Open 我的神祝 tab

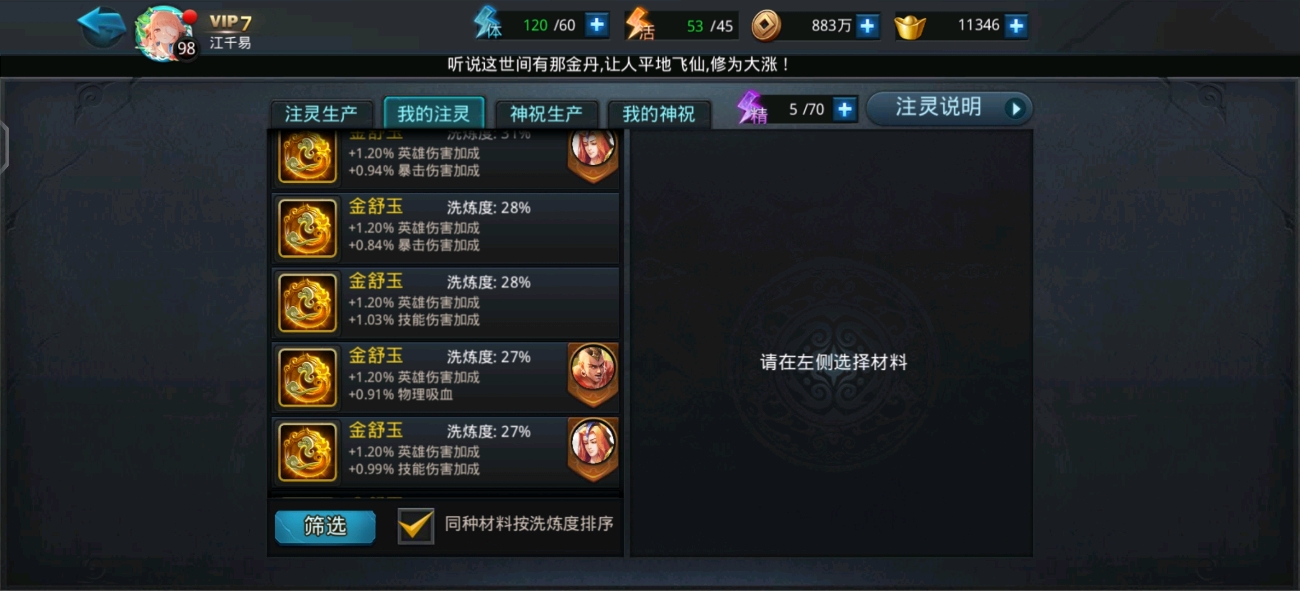pyautogui.click(x=658, y=114)
